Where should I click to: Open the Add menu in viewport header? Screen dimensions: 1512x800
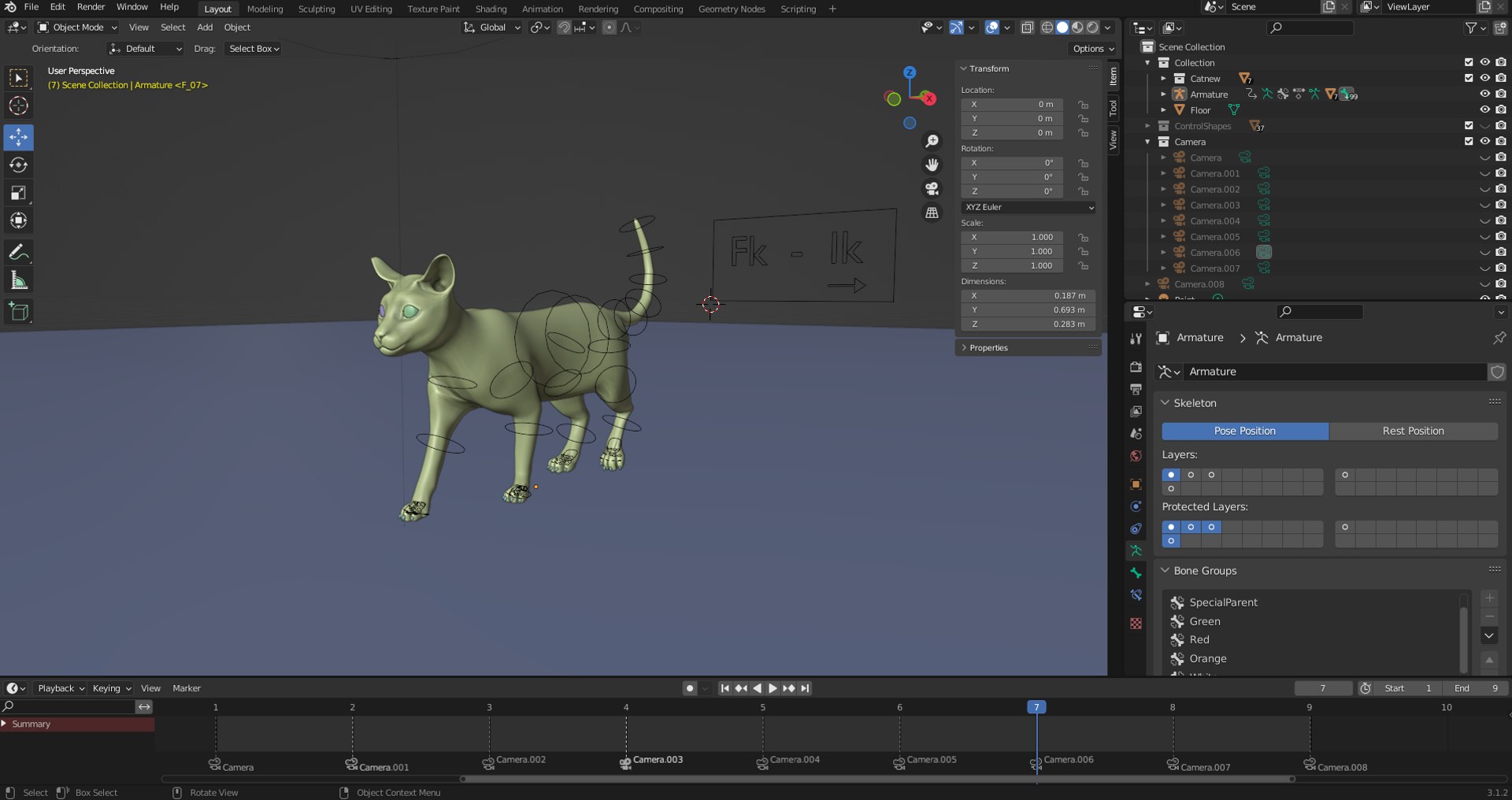pyautogui.click(x=205, y=28)
